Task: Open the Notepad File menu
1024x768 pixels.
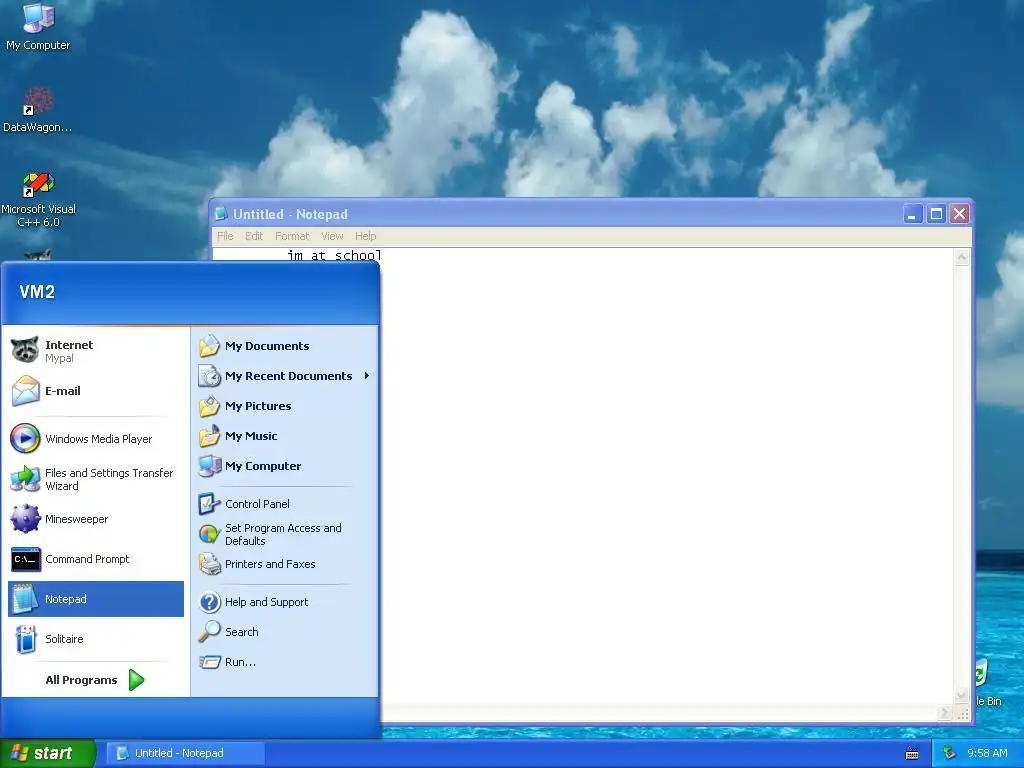Action: (x=225, y=236)
